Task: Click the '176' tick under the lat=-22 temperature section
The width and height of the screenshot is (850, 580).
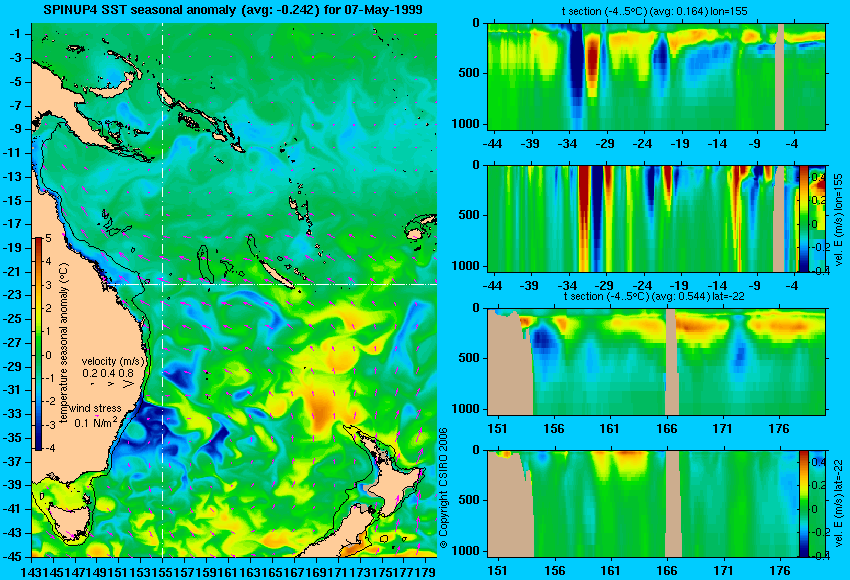Action: pos(780,429)
